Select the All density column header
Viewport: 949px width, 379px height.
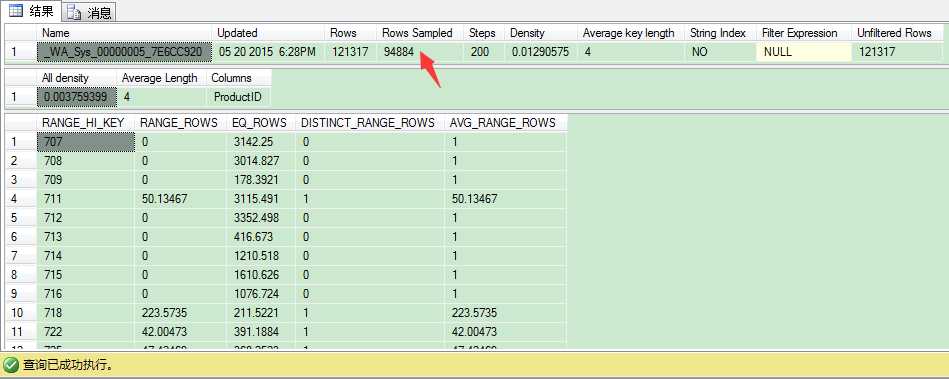point(77,78)
